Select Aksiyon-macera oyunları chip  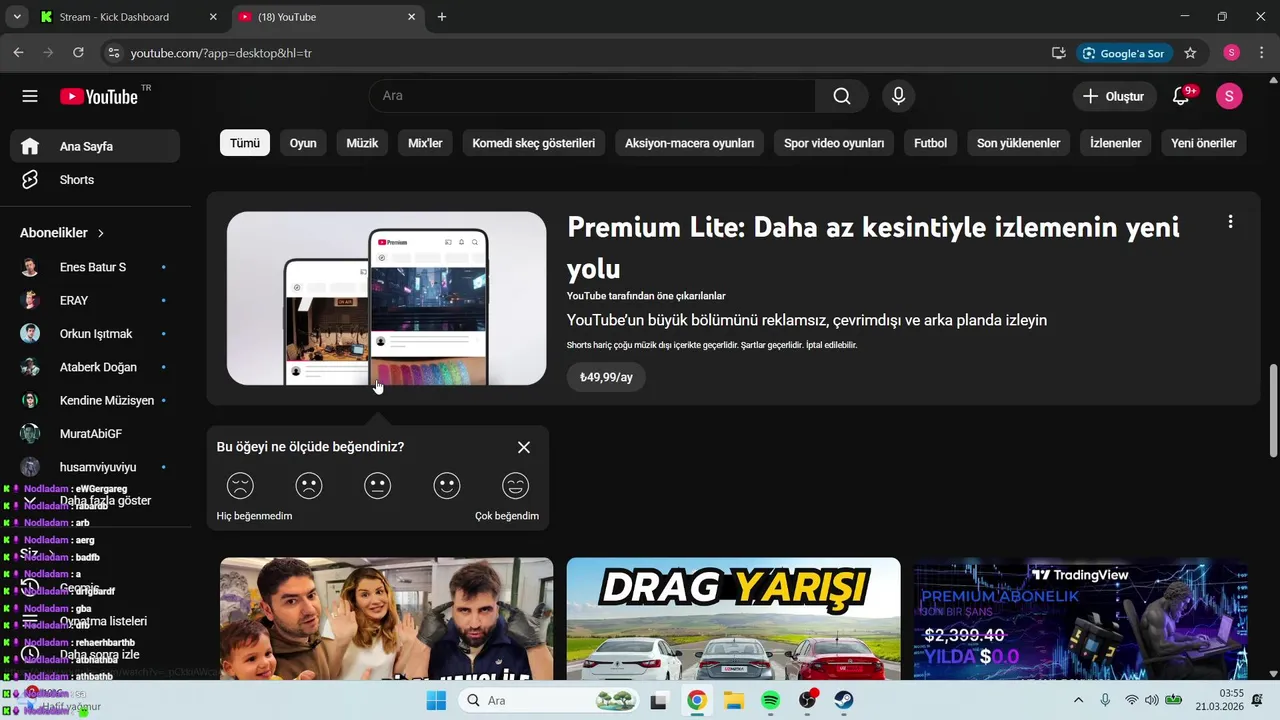(x=690, y=143)
